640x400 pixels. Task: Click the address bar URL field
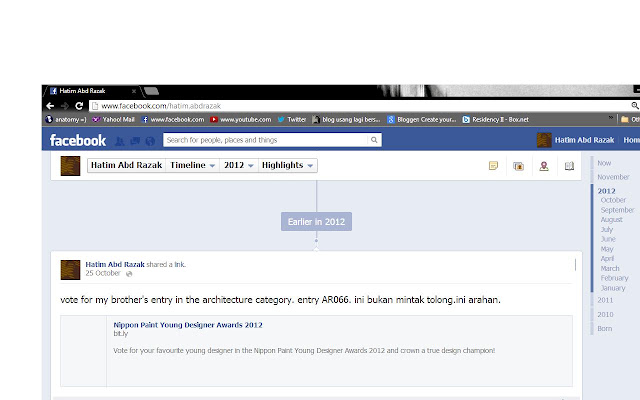click(359, 106)
